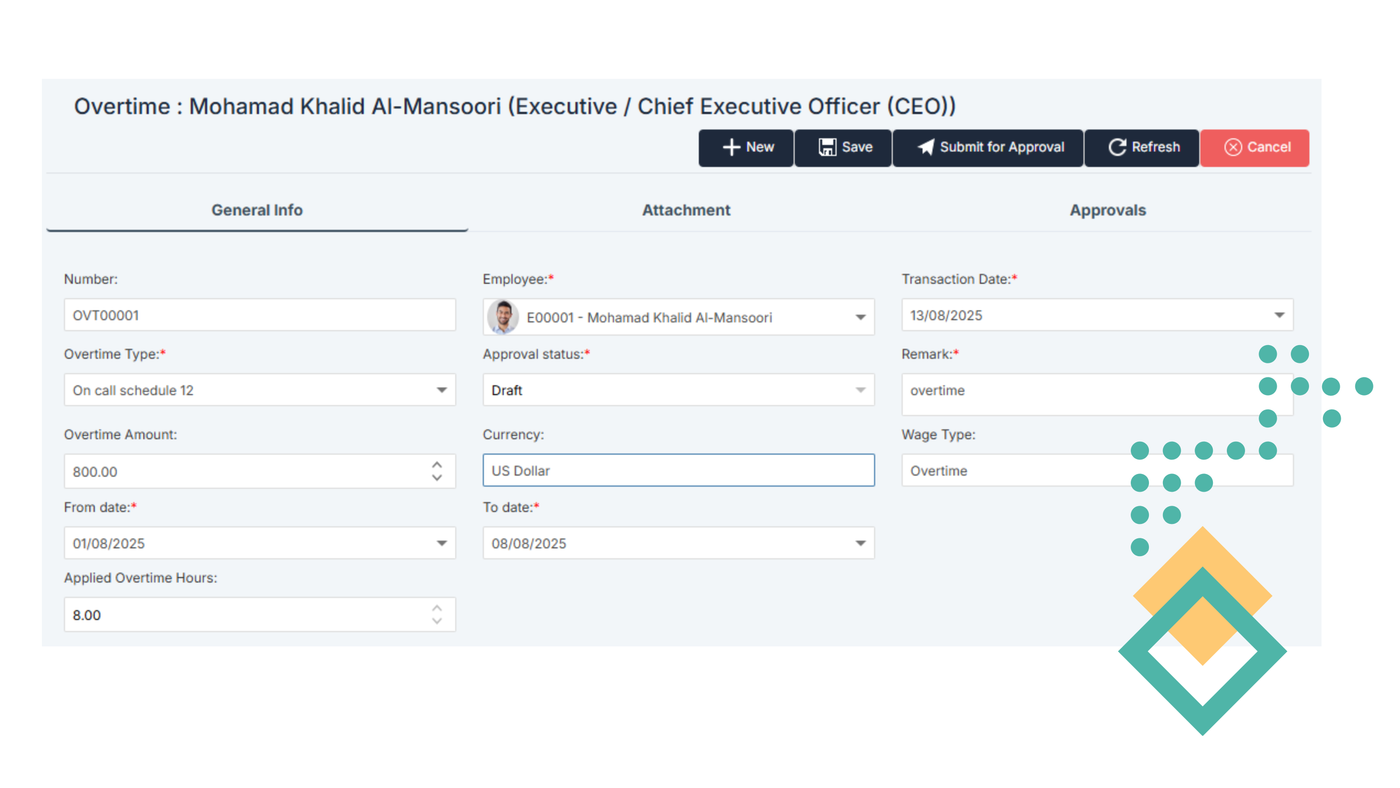The width and height of the screenshot is (1400, 788).
Task: Increase Applied Overtime Hours using up arrow
Action: 437,608
